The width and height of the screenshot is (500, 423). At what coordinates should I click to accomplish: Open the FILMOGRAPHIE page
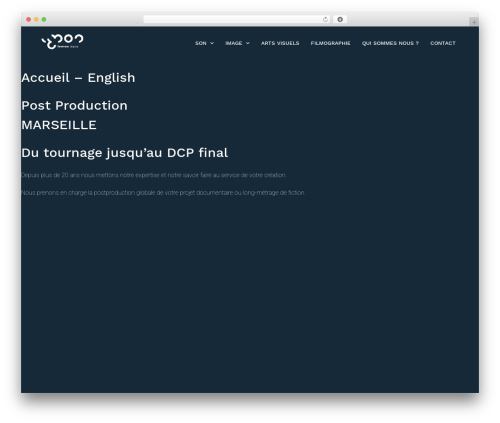tap(330, 43)
